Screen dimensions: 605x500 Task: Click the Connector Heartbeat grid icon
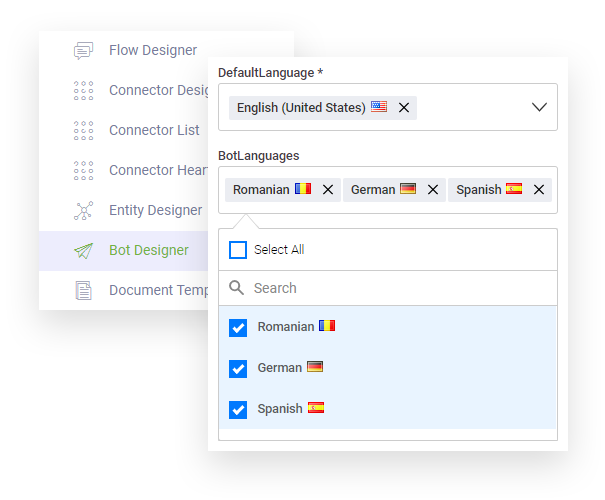coord(83,171)
